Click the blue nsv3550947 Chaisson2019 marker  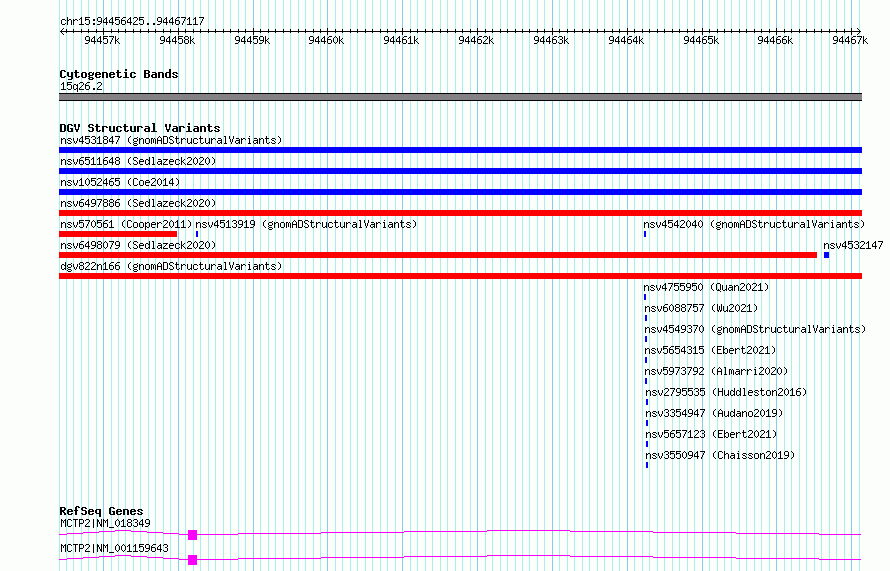click(x=646, y=465)
